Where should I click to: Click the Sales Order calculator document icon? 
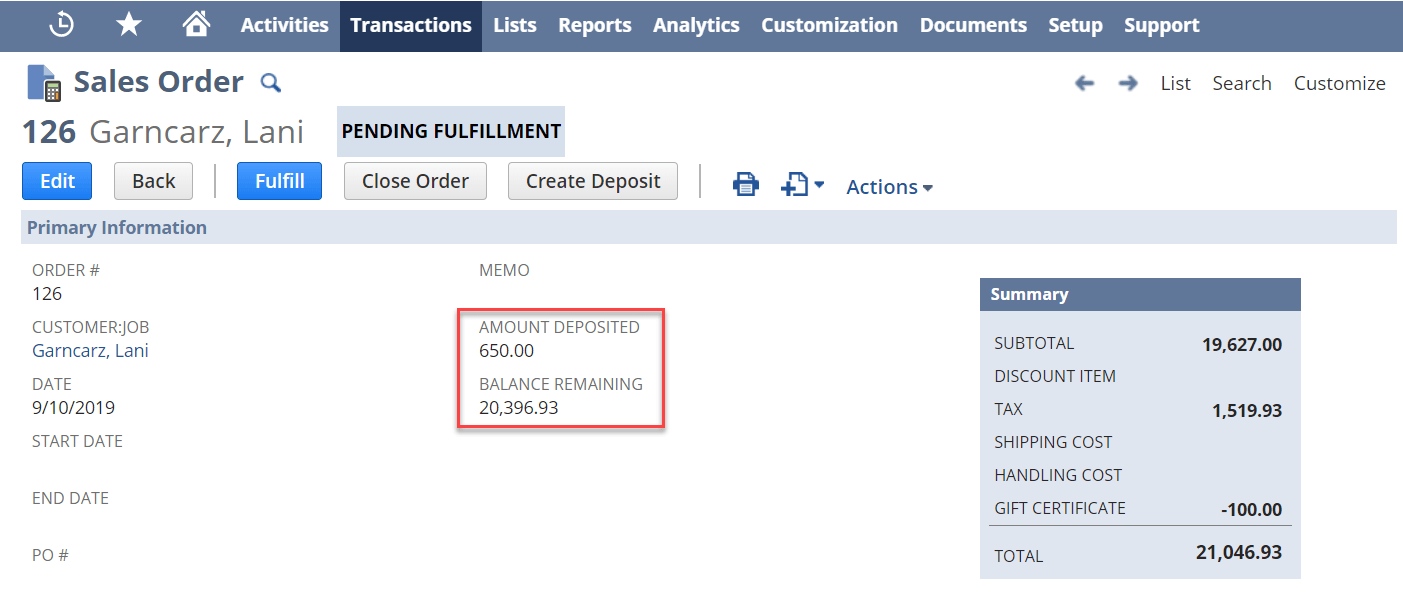click(44, 83)
